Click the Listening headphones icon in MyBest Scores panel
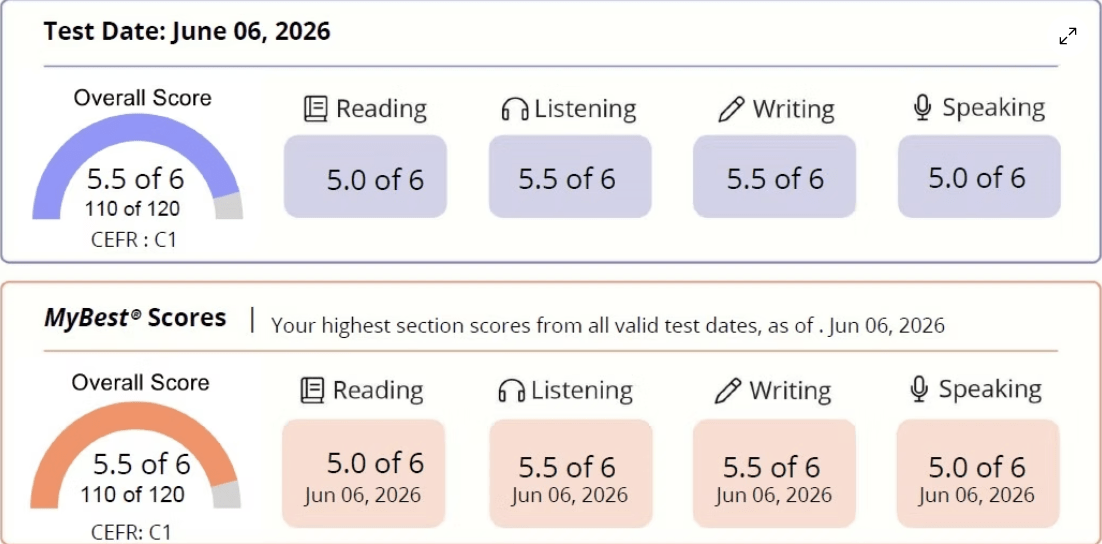This screenshot has height=544, width=1102. tap(512, 391)
